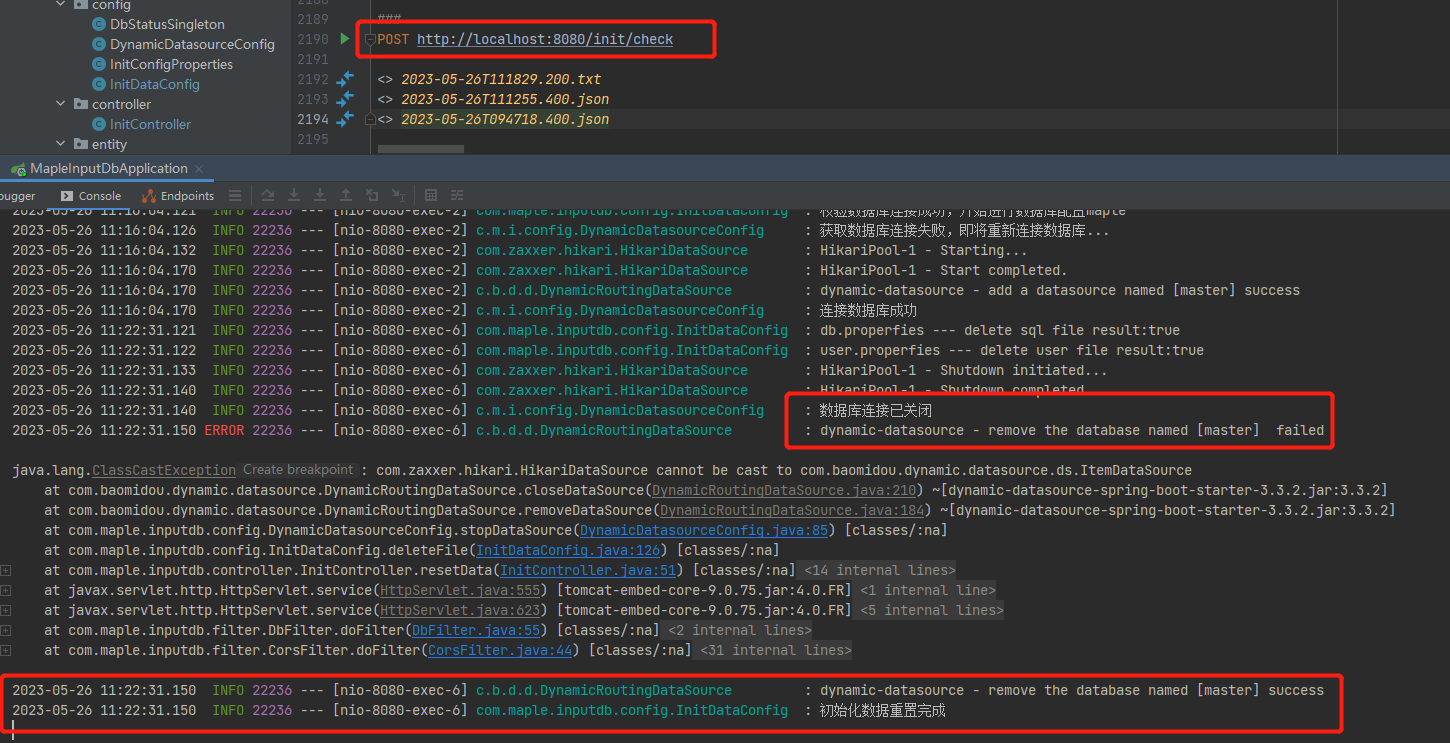Click the entity folder icon
The width and height of the screenshot is (1450, 743).
(x=80, y=144)
